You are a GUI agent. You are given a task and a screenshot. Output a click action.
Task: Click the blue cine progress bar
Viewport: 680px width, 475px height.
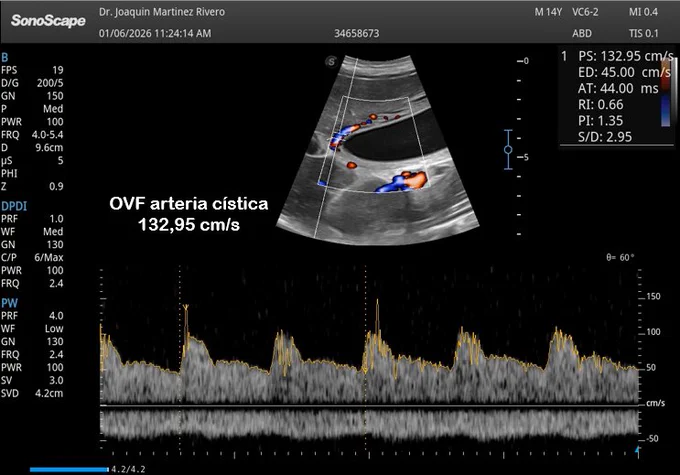(69, 469)
